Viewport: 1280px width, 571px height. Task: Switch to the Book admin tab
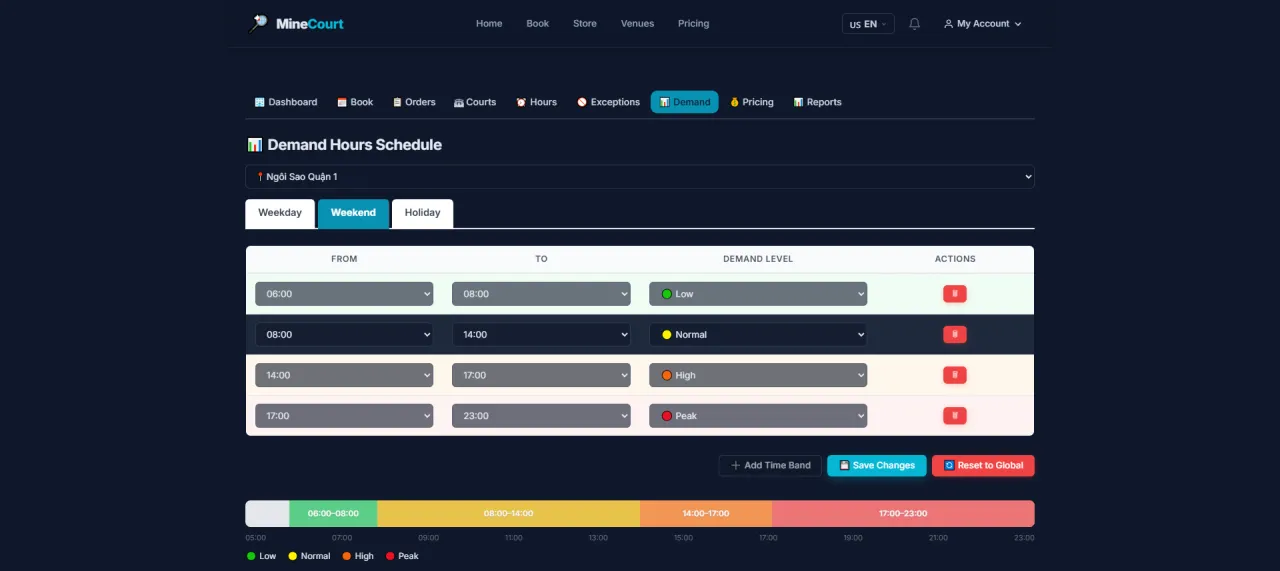click(x=355, y=102)
